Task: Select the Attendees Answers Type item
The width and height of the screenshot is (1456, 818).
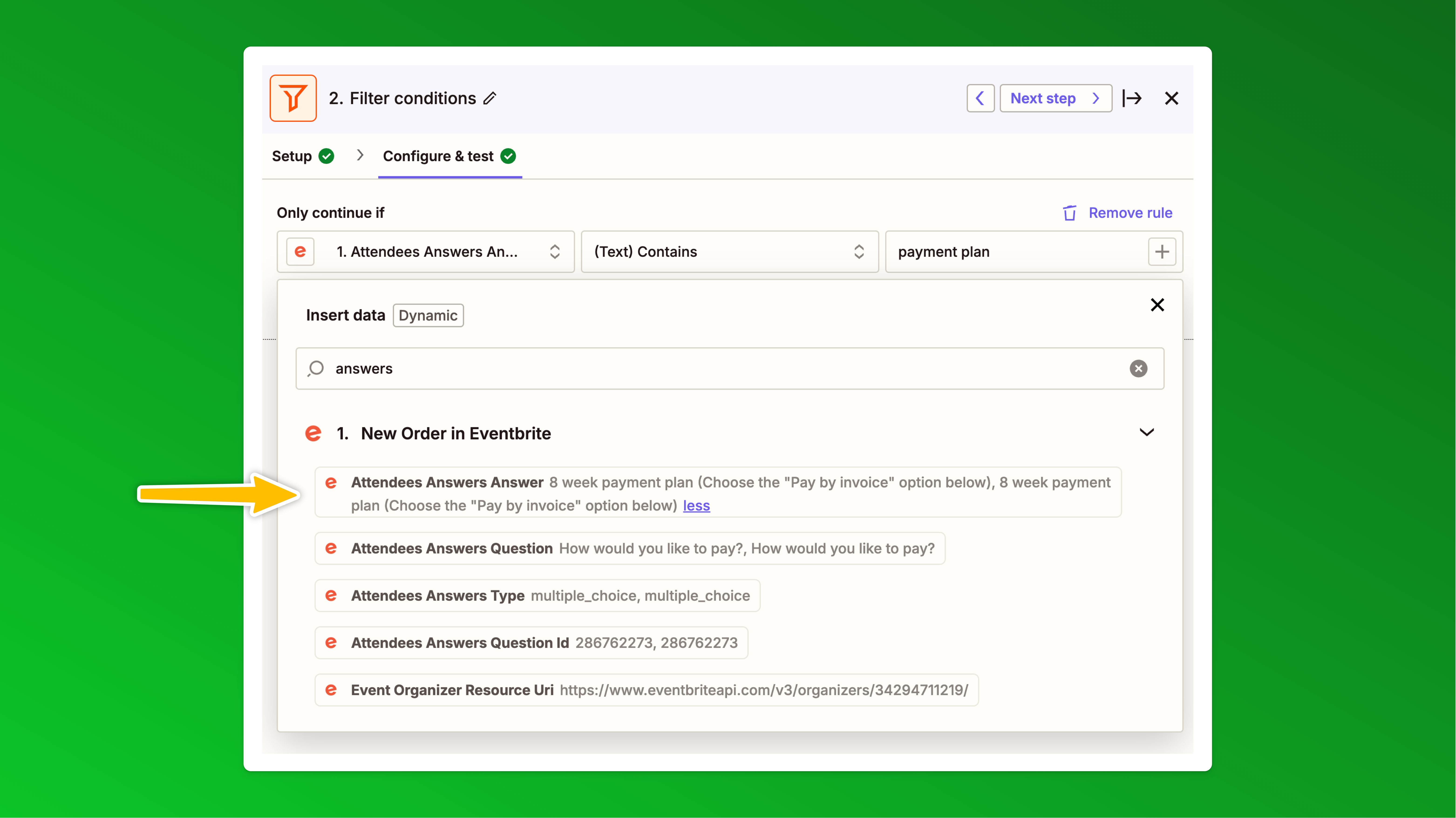Action: point(537,595)
